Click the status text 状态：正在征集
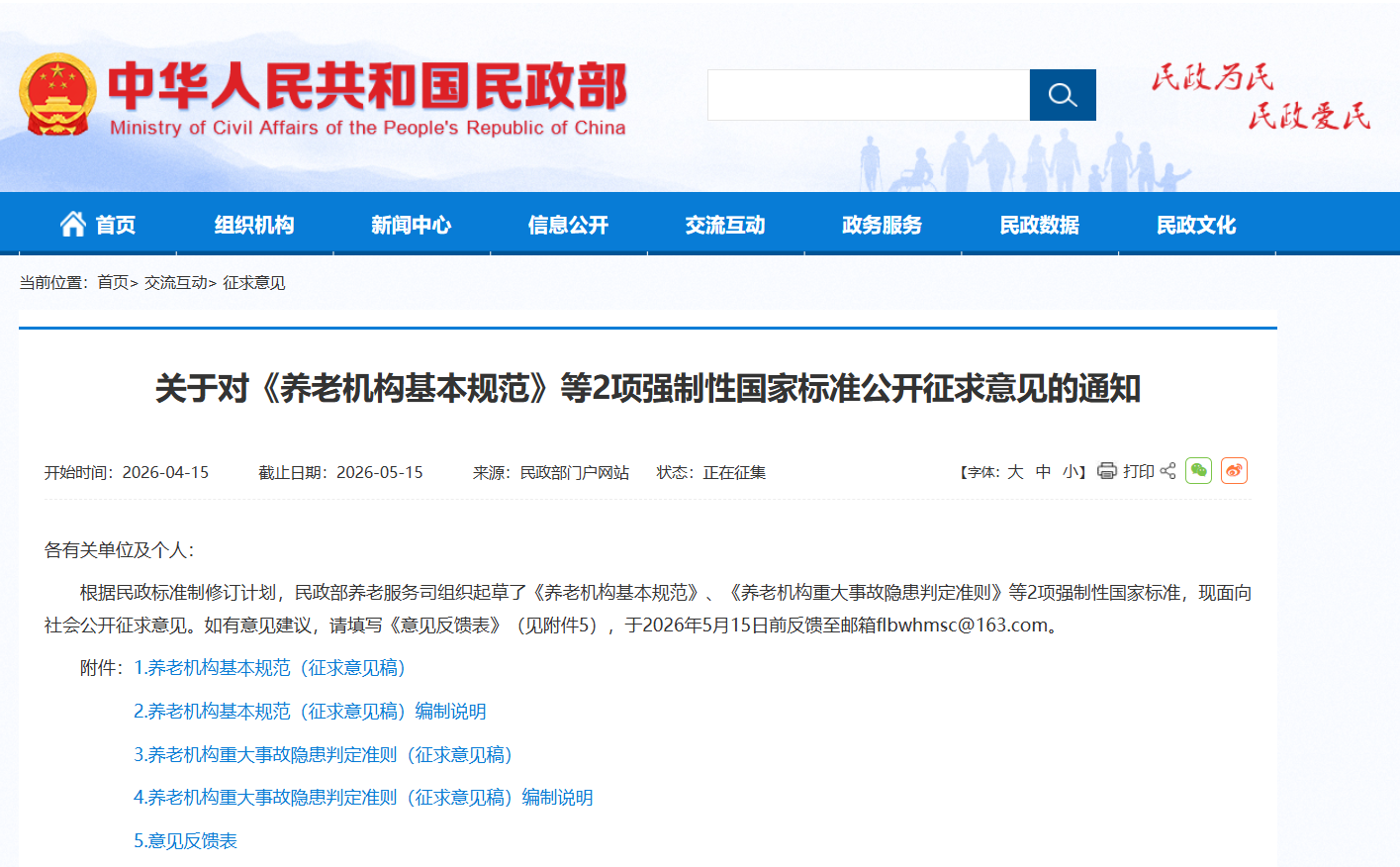 [x=711, y=473]
